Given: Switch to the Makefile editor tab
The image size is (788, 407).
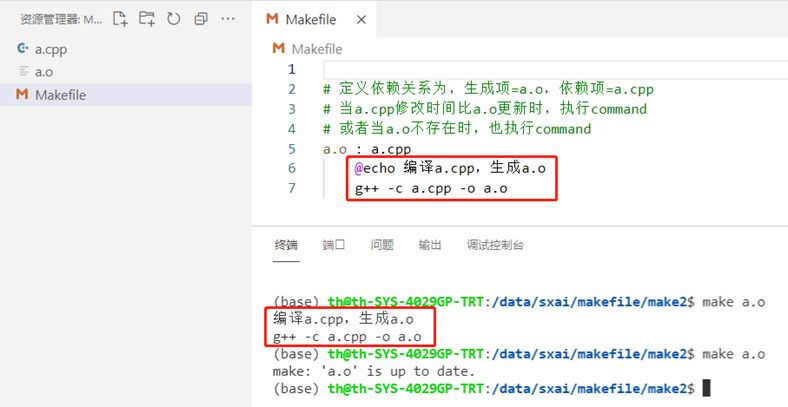Looking at the screenshot, I should click(311, 20).
